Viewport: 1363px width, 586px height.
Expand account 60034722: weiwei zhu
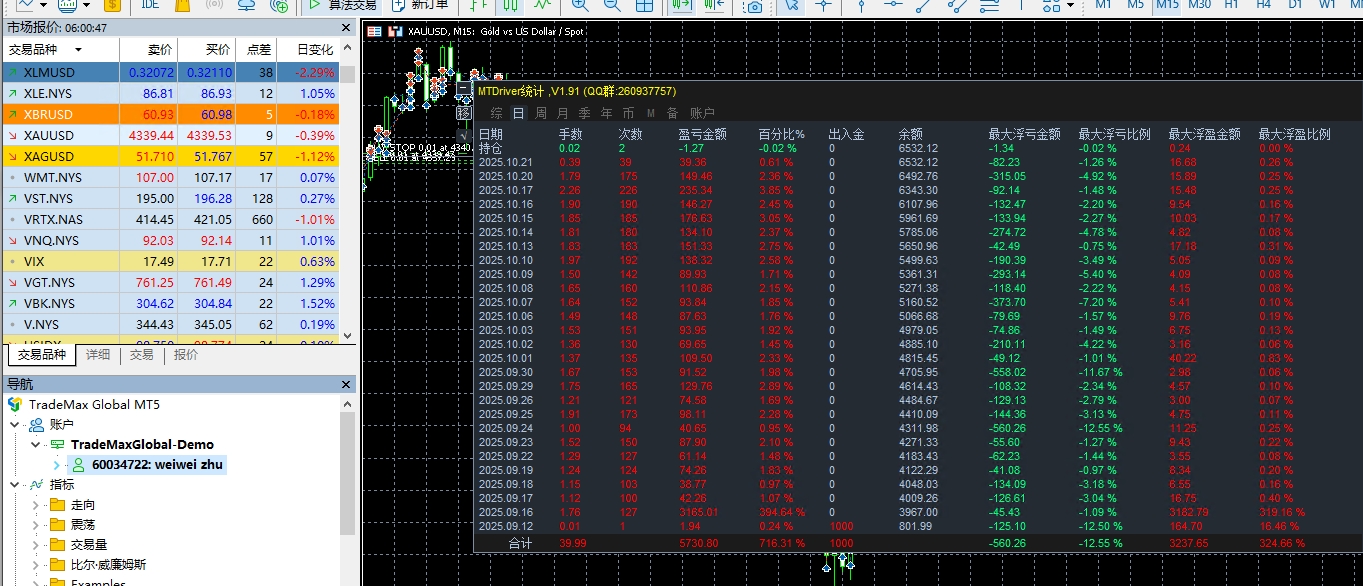57,464
